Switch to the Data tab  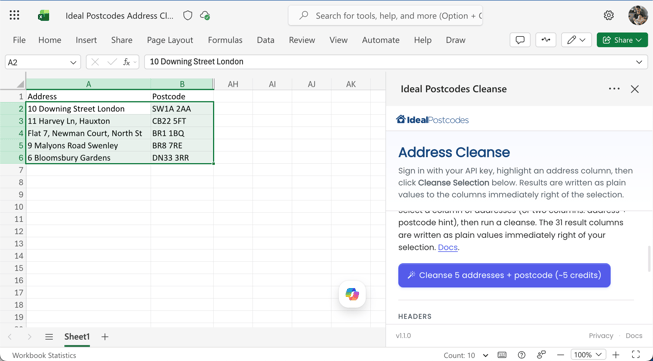click(x=265, y=40)
